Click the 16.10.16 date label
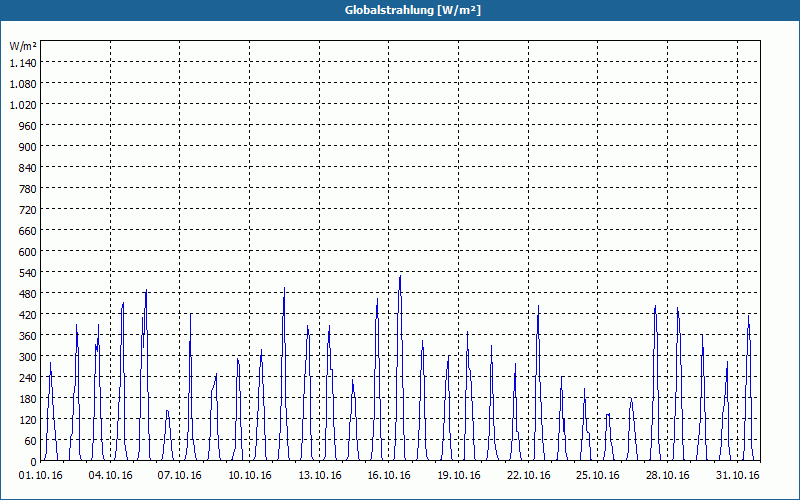Screen dimensions: 800x500 389,475
